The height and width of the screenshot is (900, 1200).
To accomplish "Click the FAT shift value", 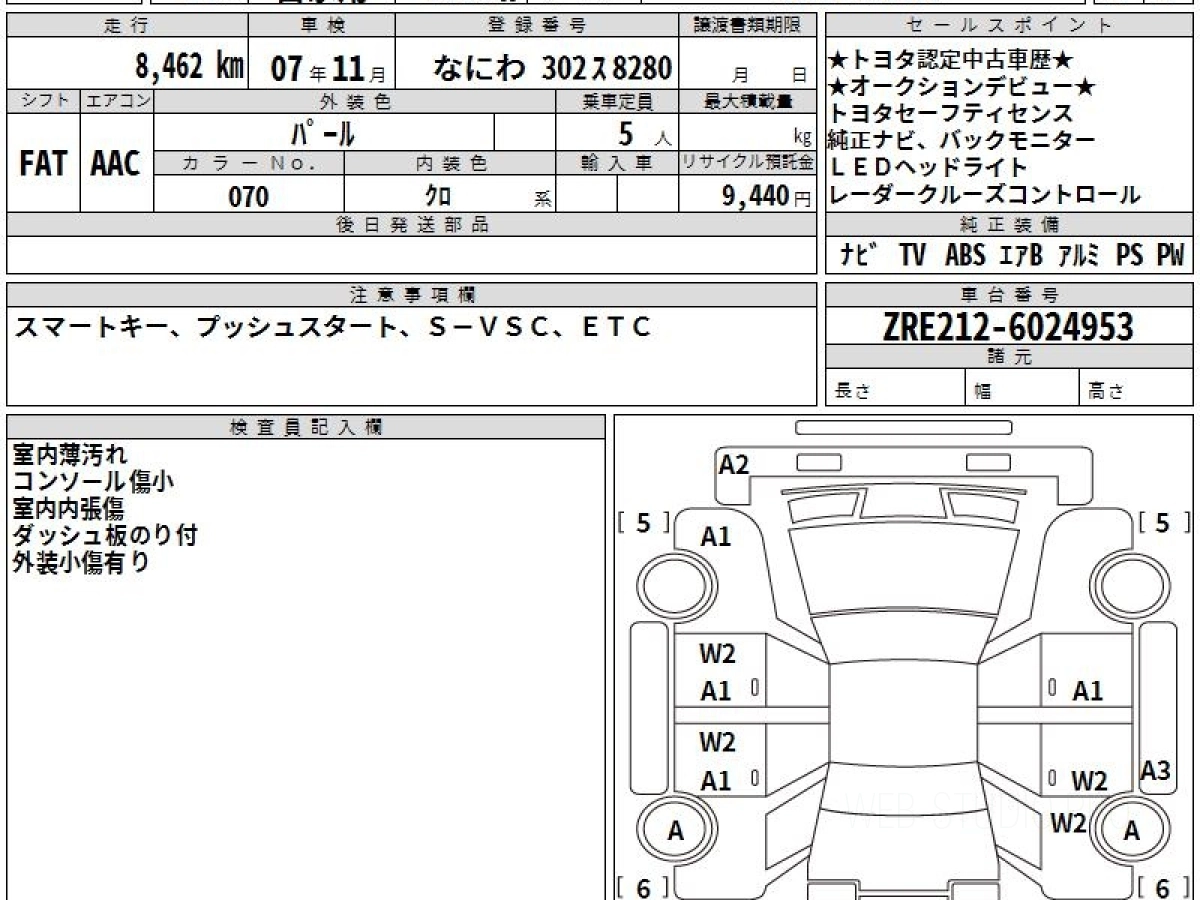I will (42, 163).
